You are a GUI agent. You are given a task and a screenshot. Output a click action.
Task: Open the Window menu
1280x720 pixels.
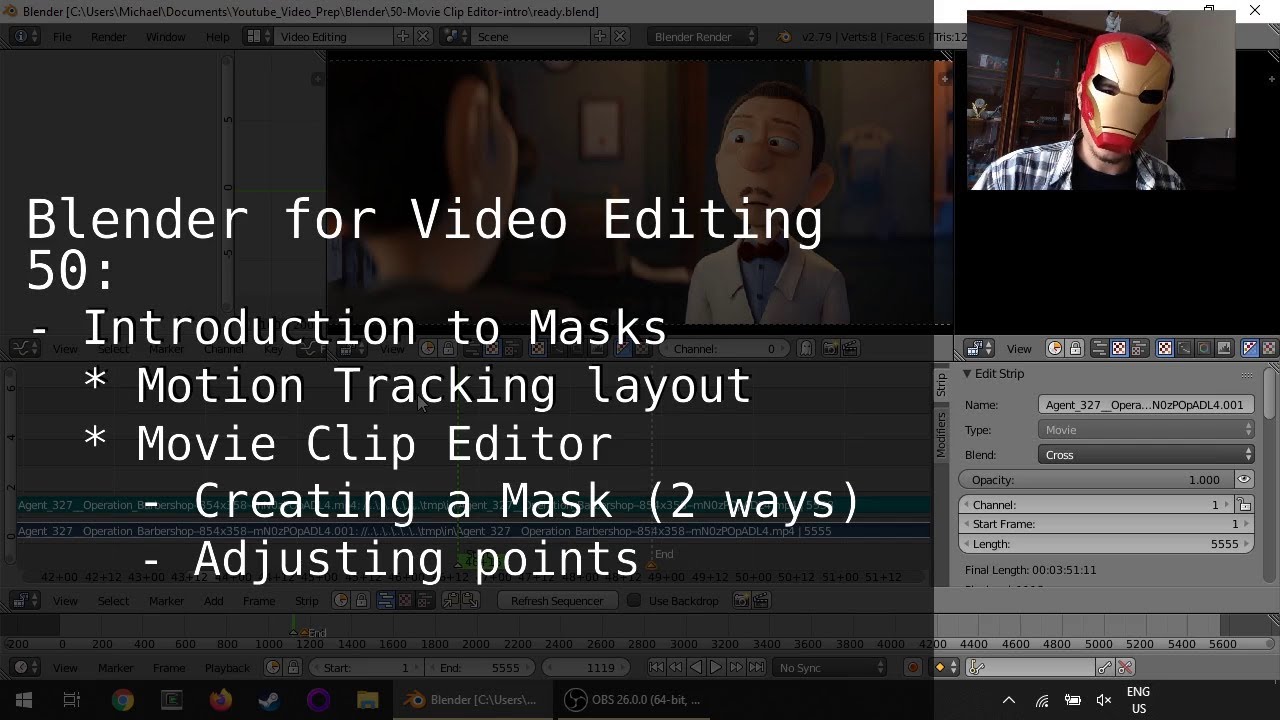pos(165,37)
